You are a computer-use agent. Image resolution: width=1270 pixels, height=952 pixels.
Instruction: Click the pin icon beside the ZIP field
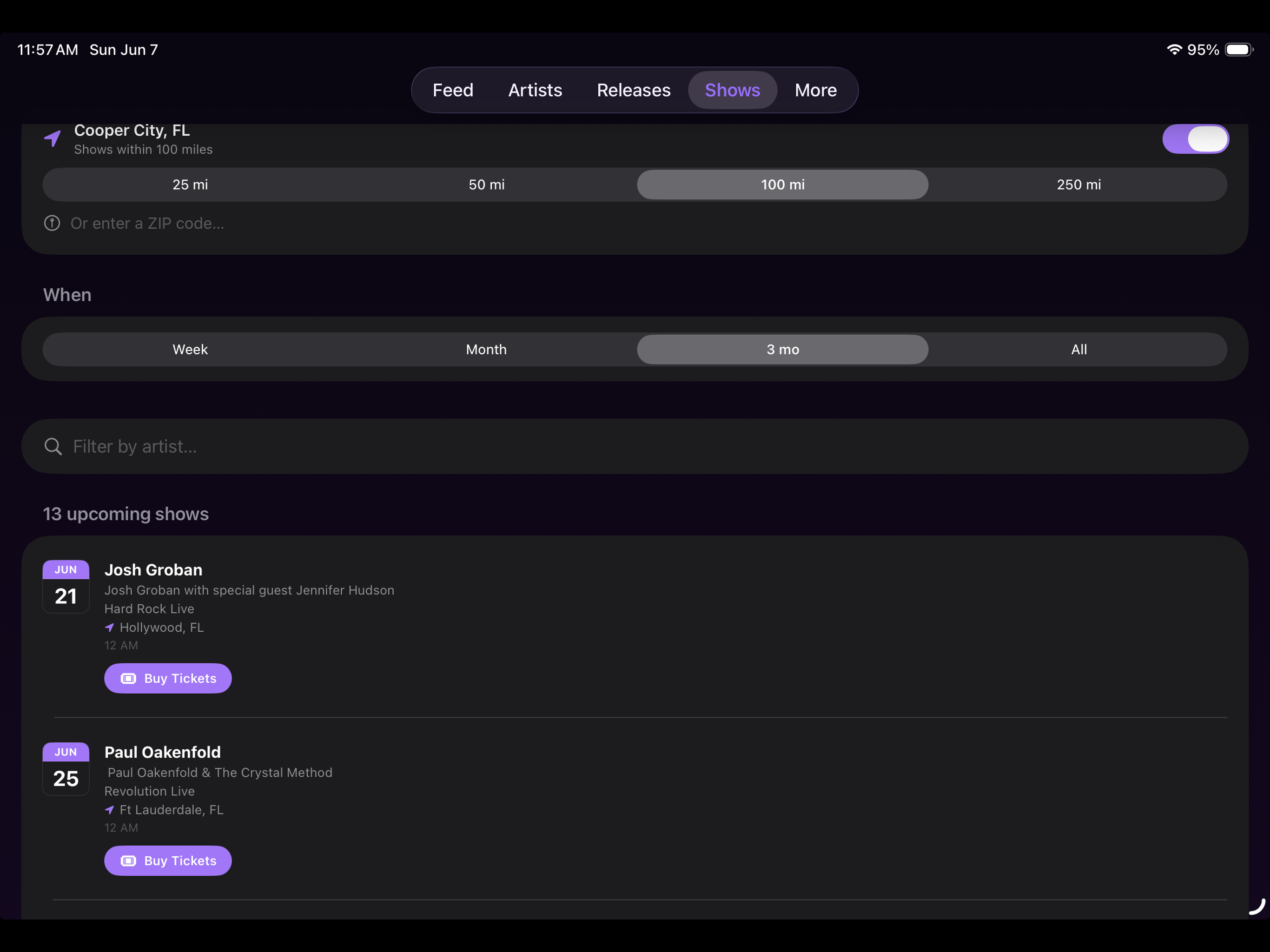pyautogui.click(x=52, y=224)
